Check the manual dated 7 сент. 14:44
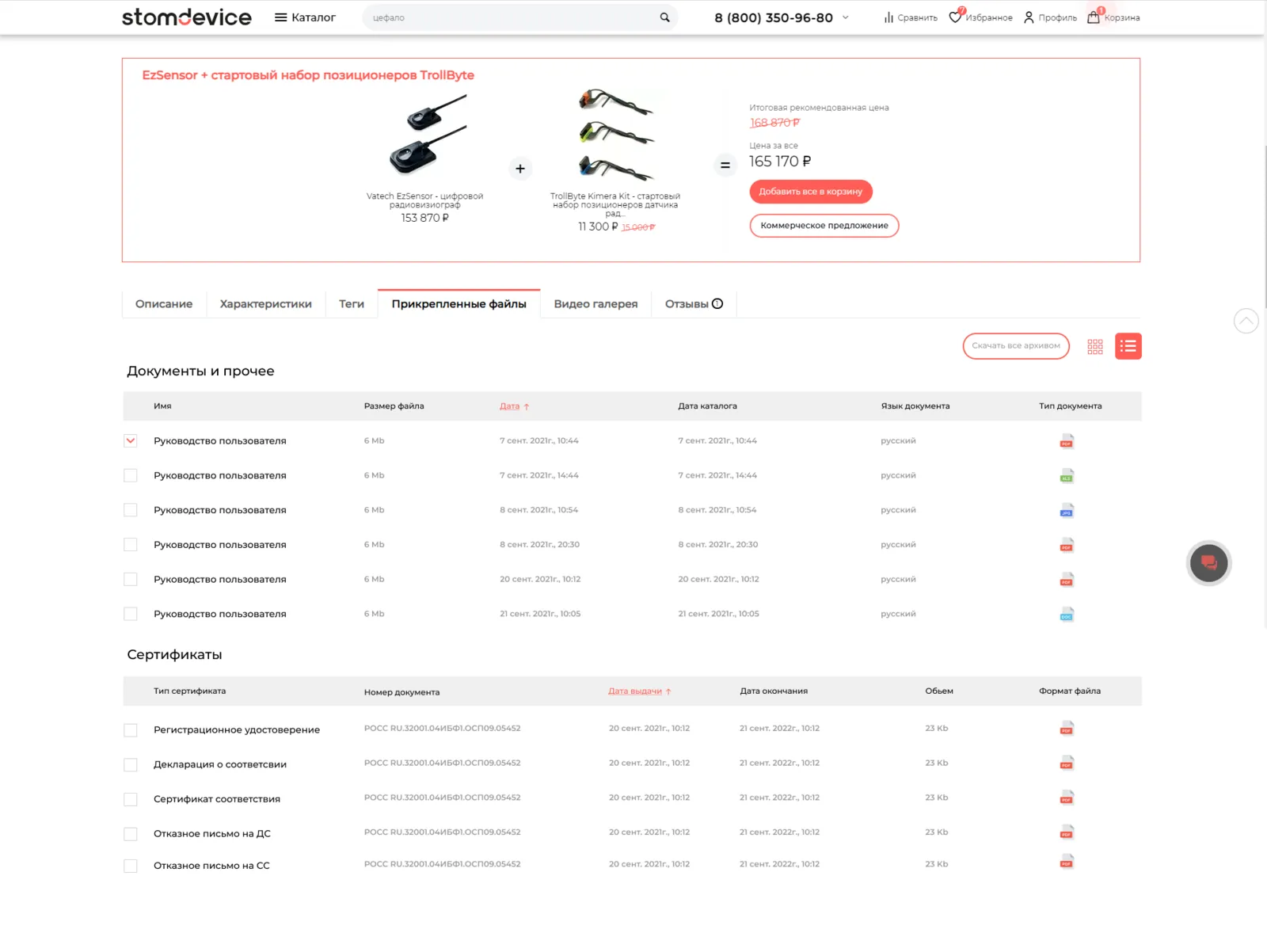 click(131, 475)
